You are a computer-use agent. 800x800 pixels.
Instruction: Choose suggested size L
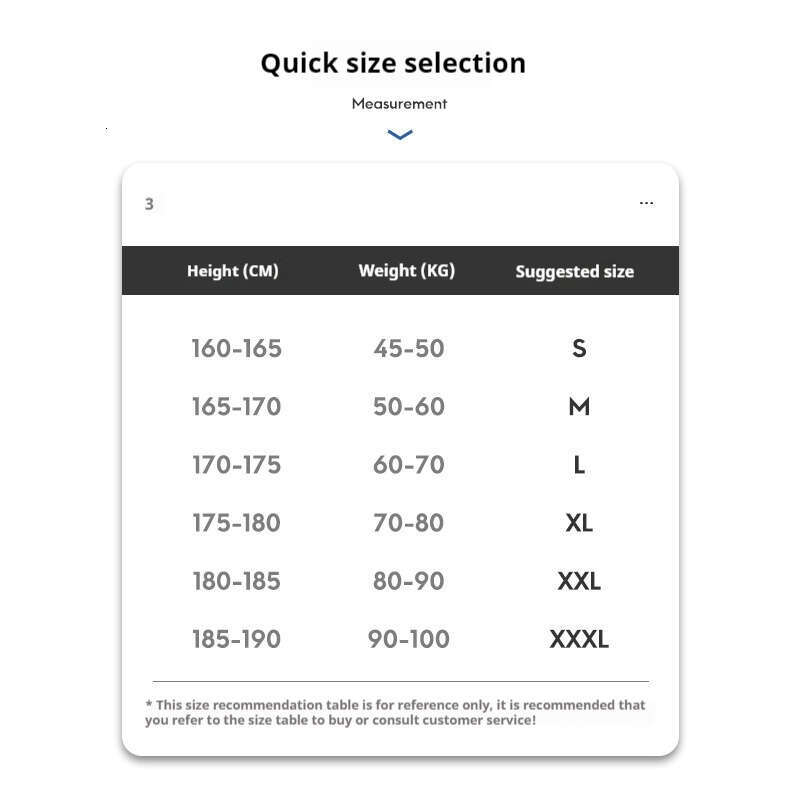[x=579, y=465]
